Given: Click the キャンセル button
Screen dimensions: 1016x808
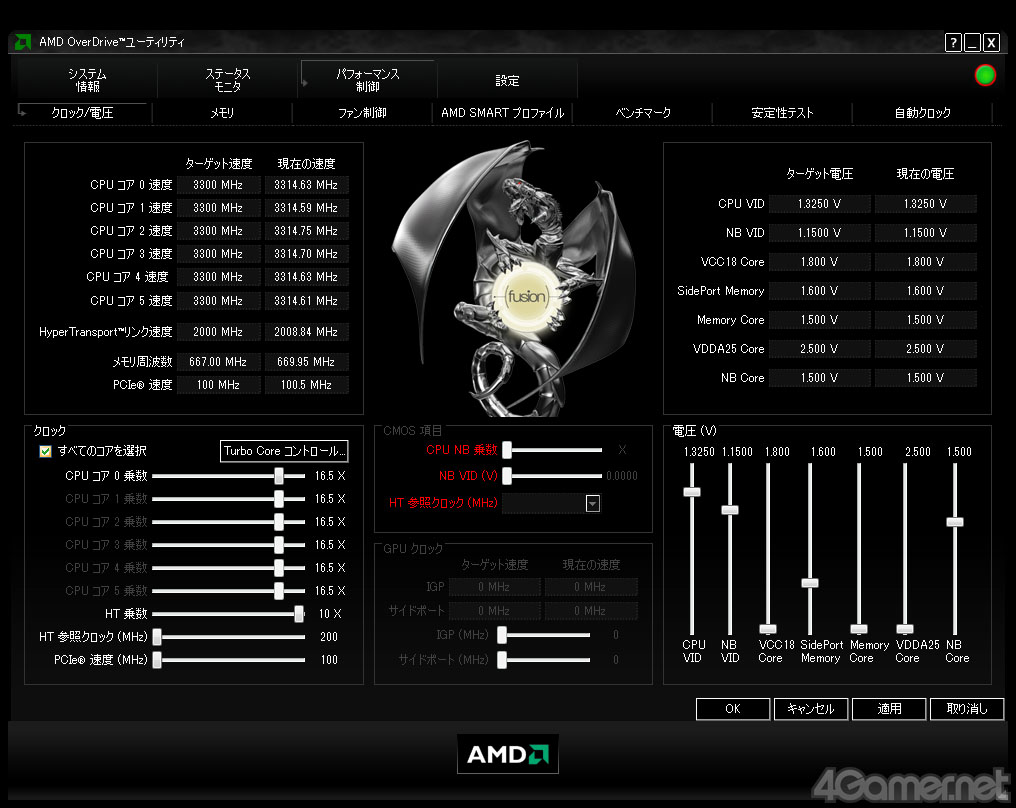Looking at the screenshot, I should pyautogui.click(x=811, y=709).
